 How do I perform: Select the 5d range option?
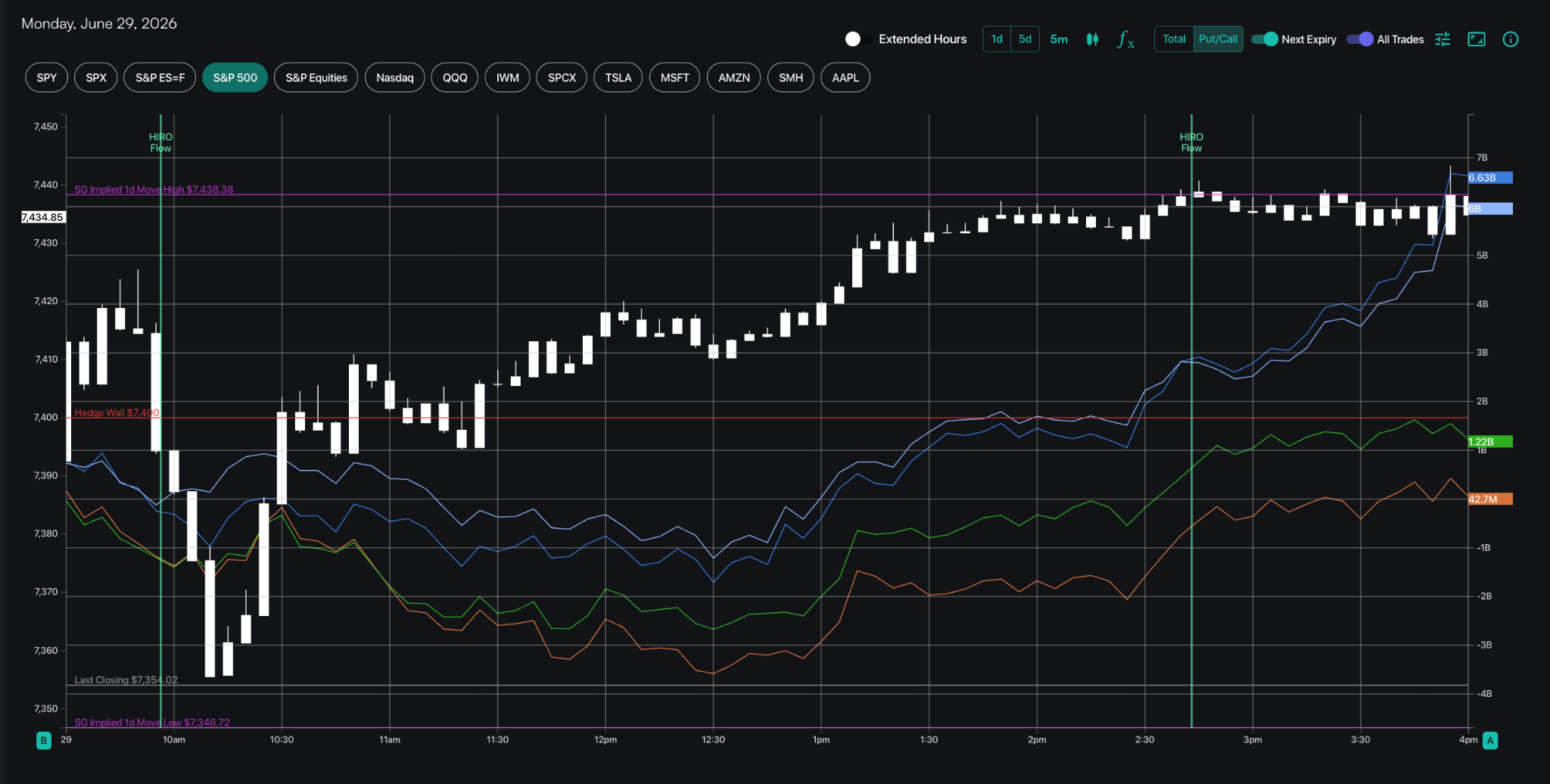(x=1025, y=39)
